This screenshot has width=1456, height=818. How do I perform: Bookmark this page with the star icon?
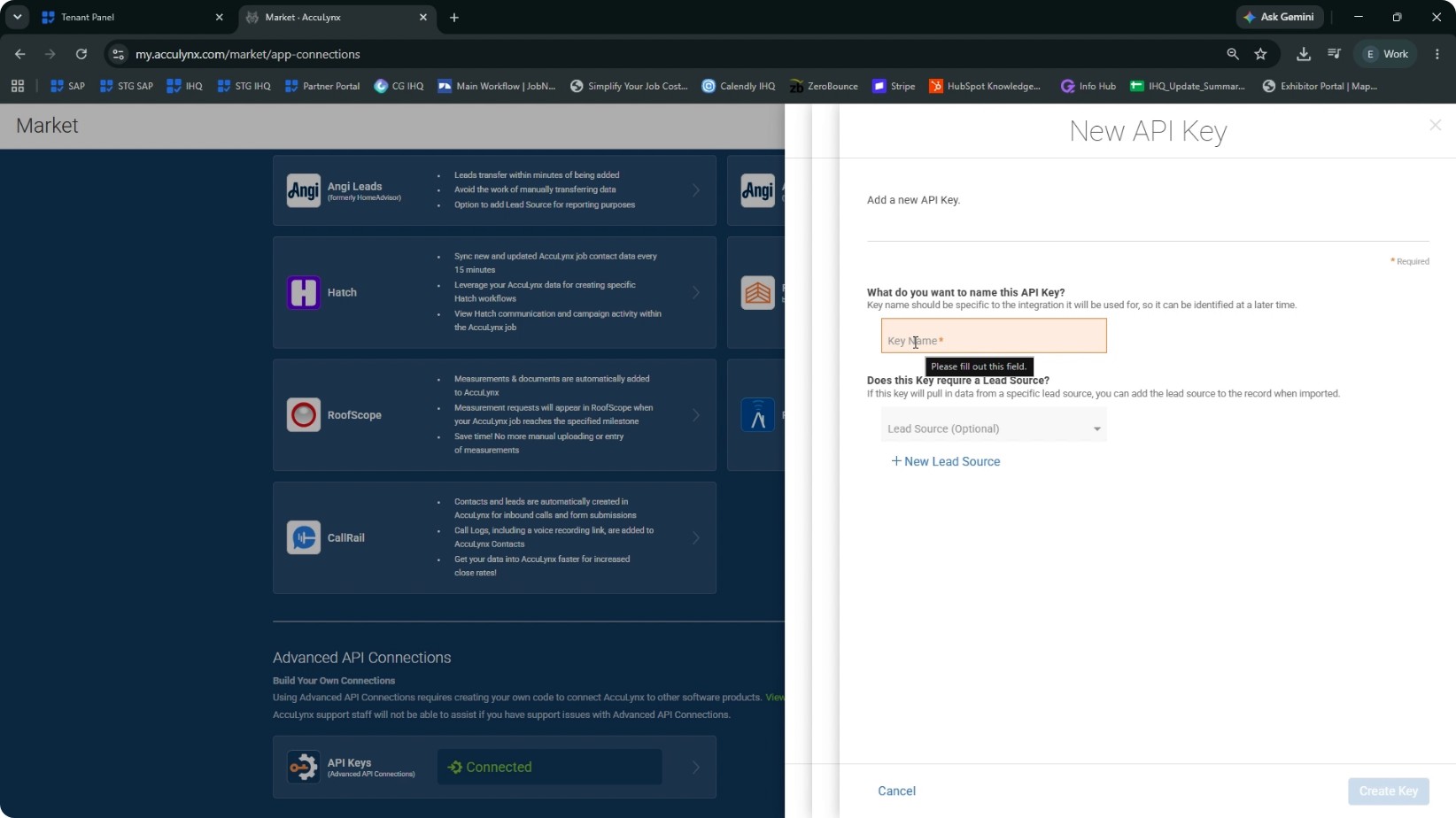pos(1260,54)
